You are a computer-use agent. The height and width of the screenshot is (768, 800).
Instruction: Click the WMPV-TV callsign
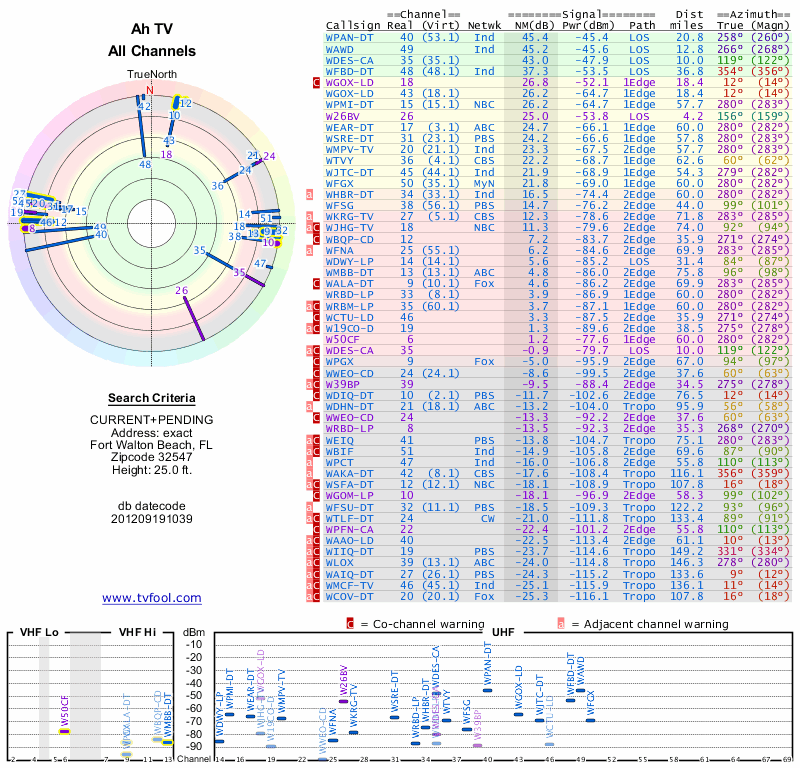point(349,150)
